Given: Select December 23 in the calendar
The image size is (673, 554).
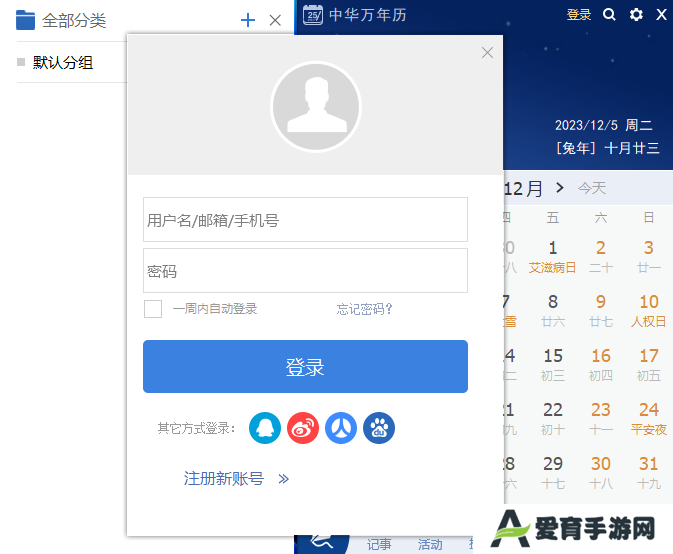Looking at the screenshot, I should (x=600, y=419).
